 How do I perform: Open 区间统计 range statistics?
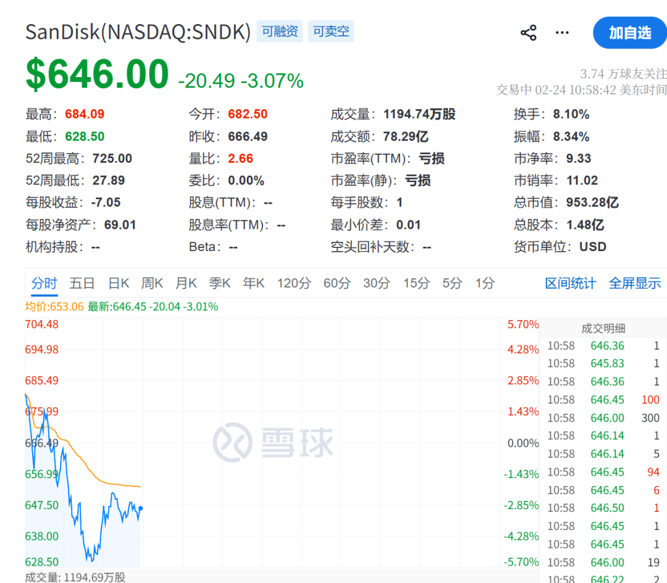coord(570,283)
